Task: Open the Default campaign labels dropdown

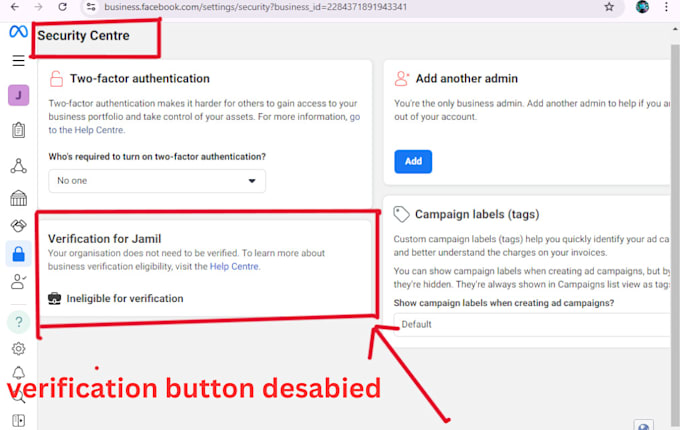Action: 533,324
